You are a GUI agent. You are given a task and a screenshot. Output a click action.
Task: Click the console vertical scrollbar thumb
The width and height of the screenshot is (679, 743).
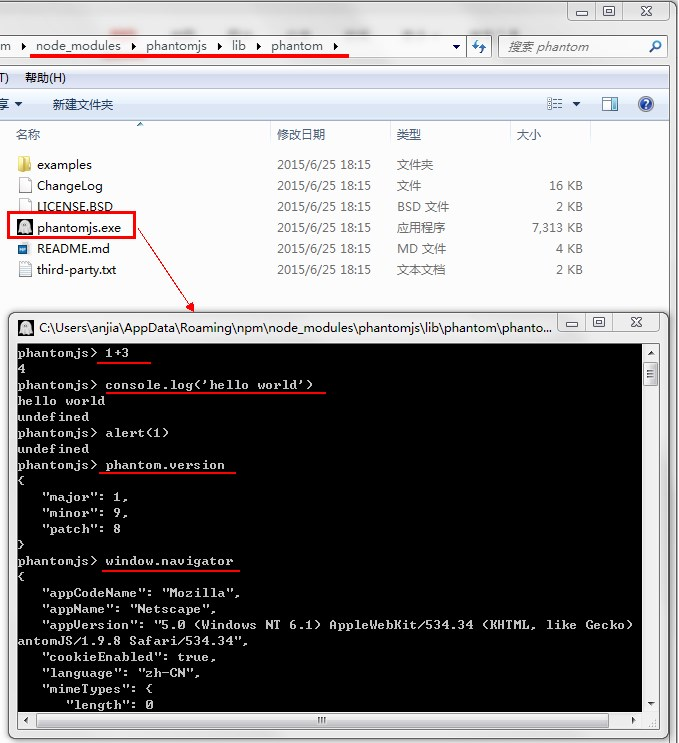(x=651, y=374)
